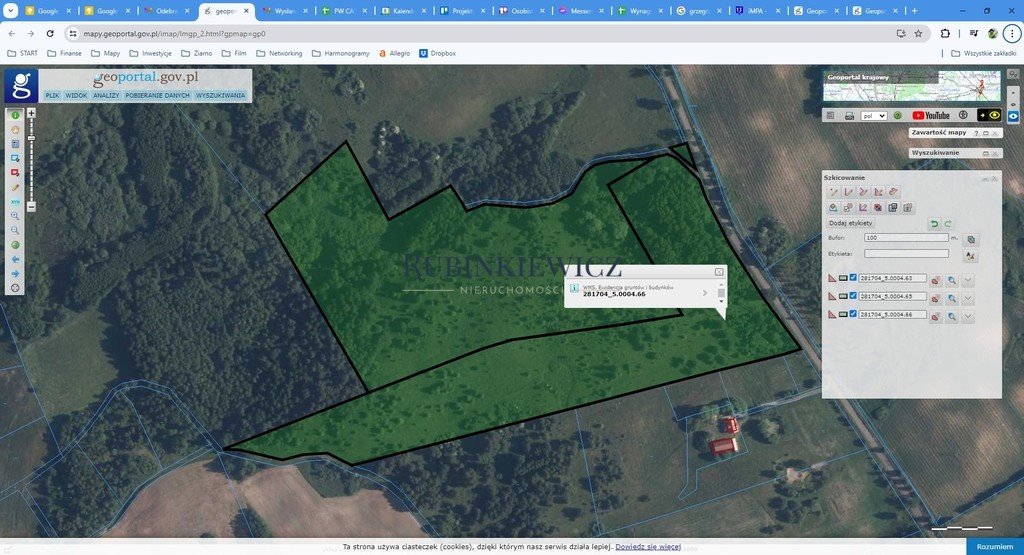
Task: Click the next view right arrow
Action: (15, 273)
